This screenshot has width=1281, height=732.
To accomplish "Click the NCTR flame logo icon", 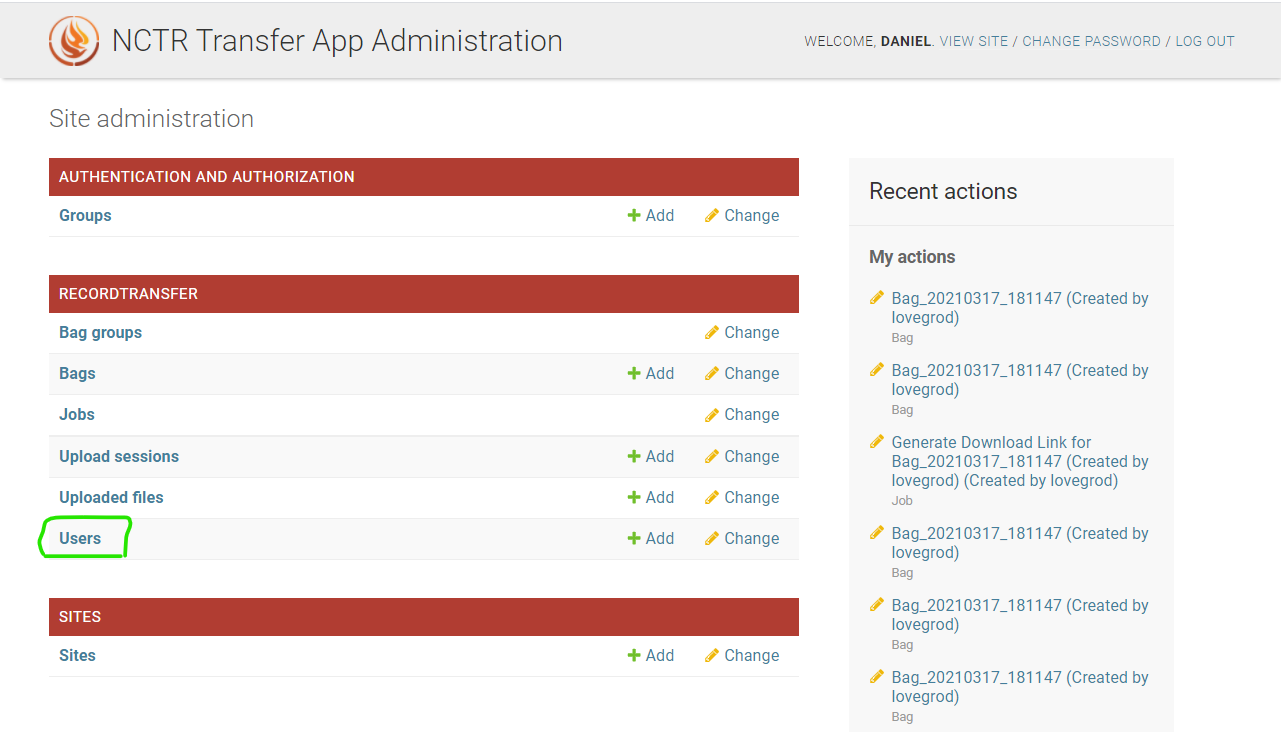I will point(74,41).
